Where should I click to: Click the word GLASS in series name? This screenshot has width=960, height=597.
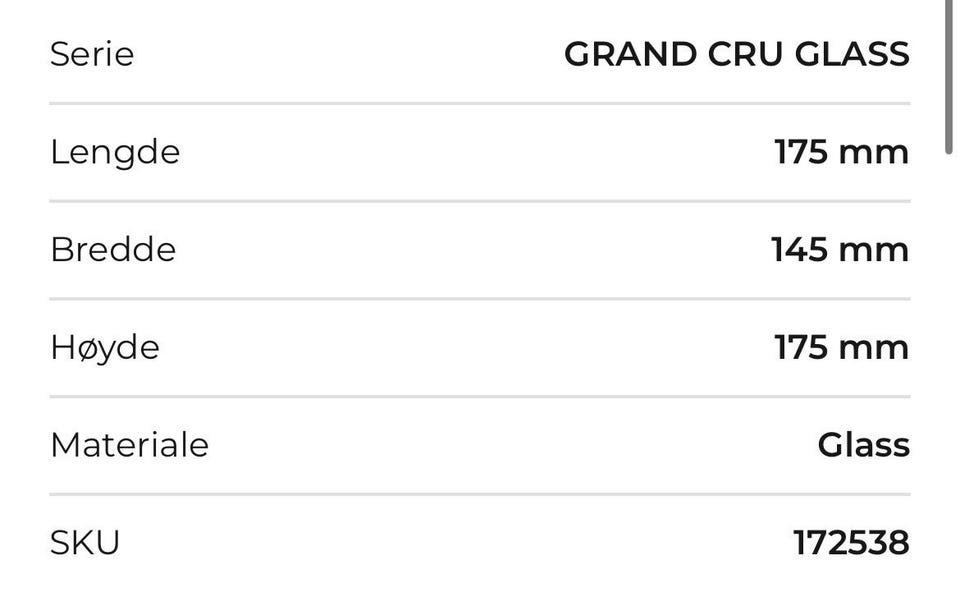(x=852, y=54)
